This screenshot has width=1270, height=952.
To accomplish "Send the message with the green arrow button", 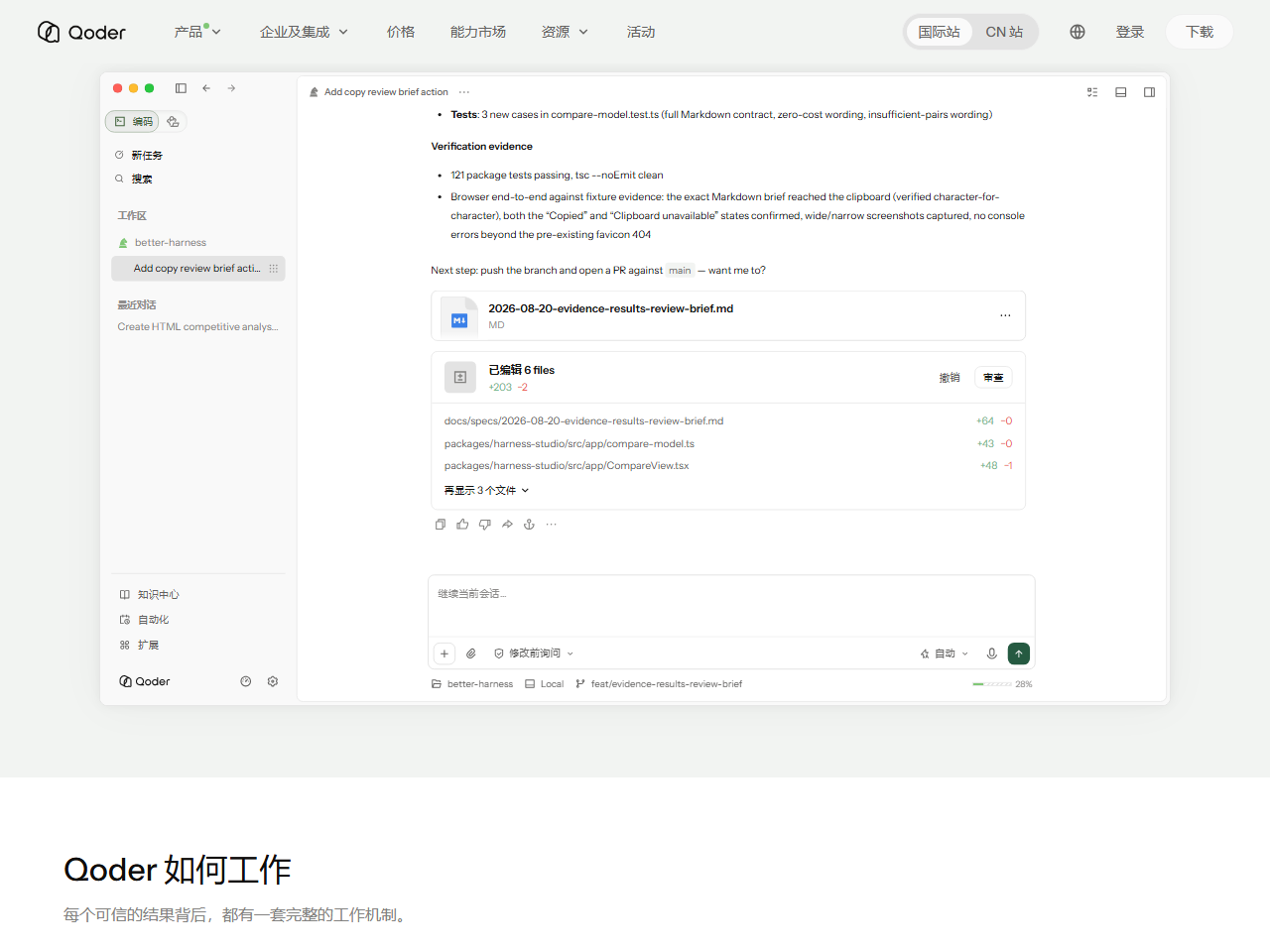I will (x=1019, y=654).
